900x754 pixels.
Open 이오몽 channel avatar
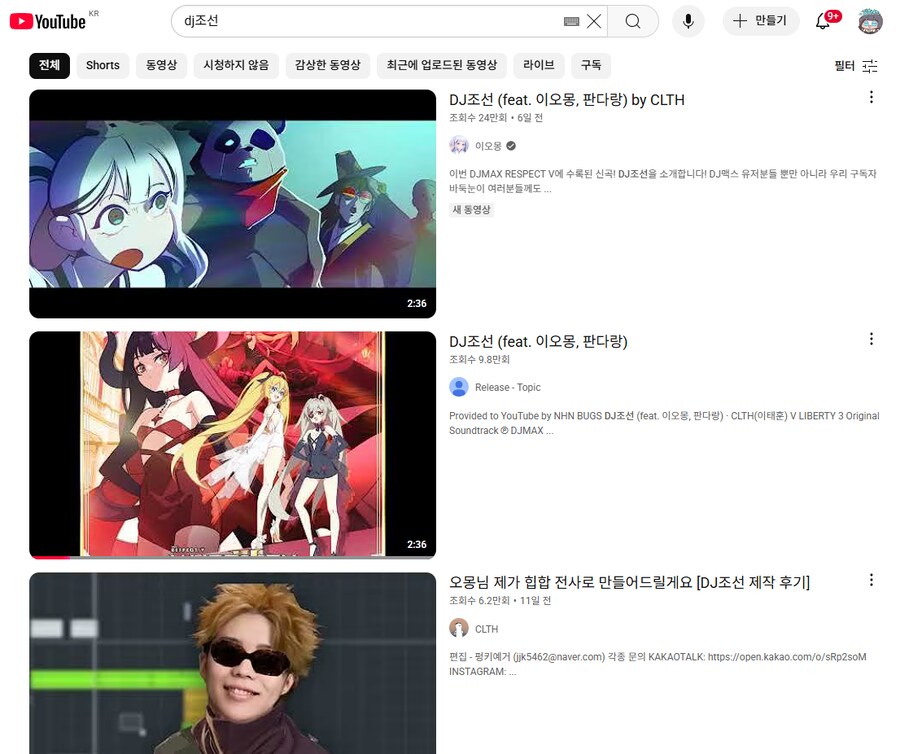tap(459, 146)
